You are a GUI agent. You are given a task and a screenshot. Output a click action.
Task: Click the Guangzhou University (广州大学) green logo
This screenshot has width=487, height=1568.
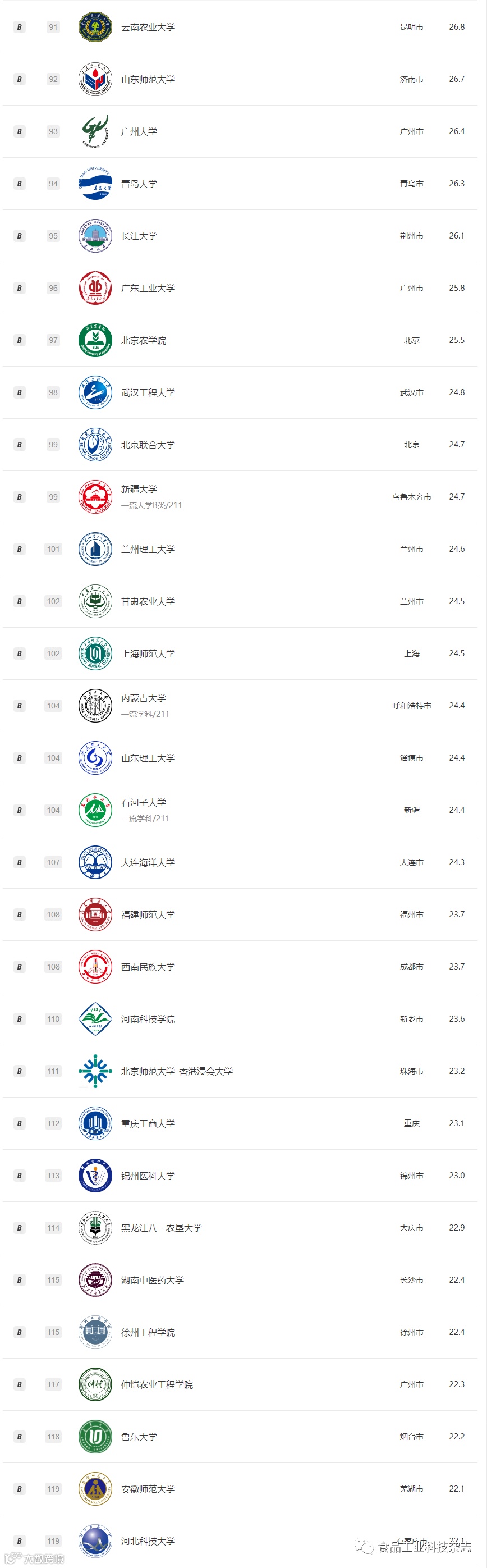(95, 131)
